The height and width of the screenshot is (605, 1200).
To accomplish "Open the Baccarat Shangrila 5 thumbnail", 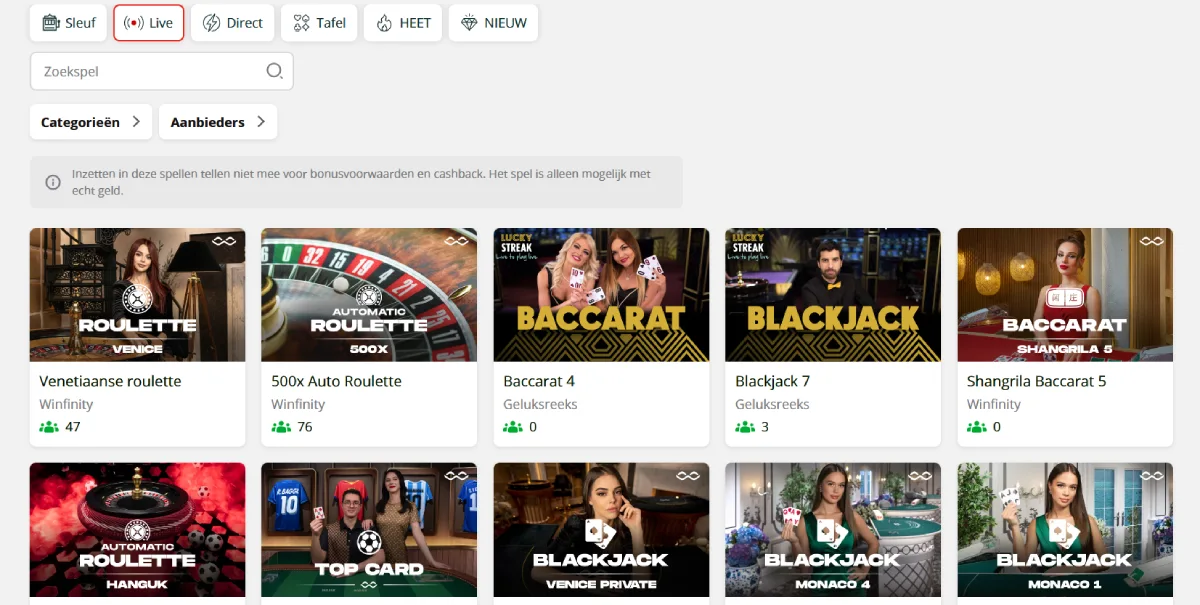I will tap(1065, 295).
